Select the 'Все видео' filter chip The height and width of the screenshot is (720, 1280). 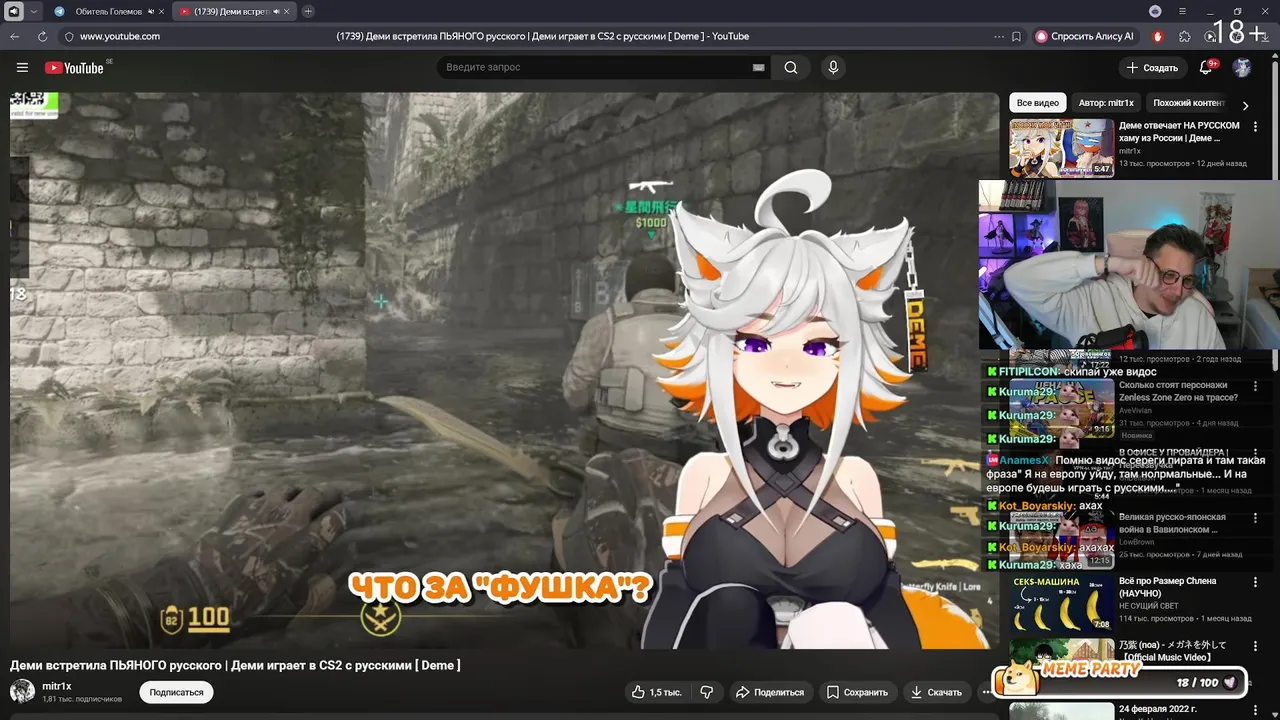pos(1037,103)
